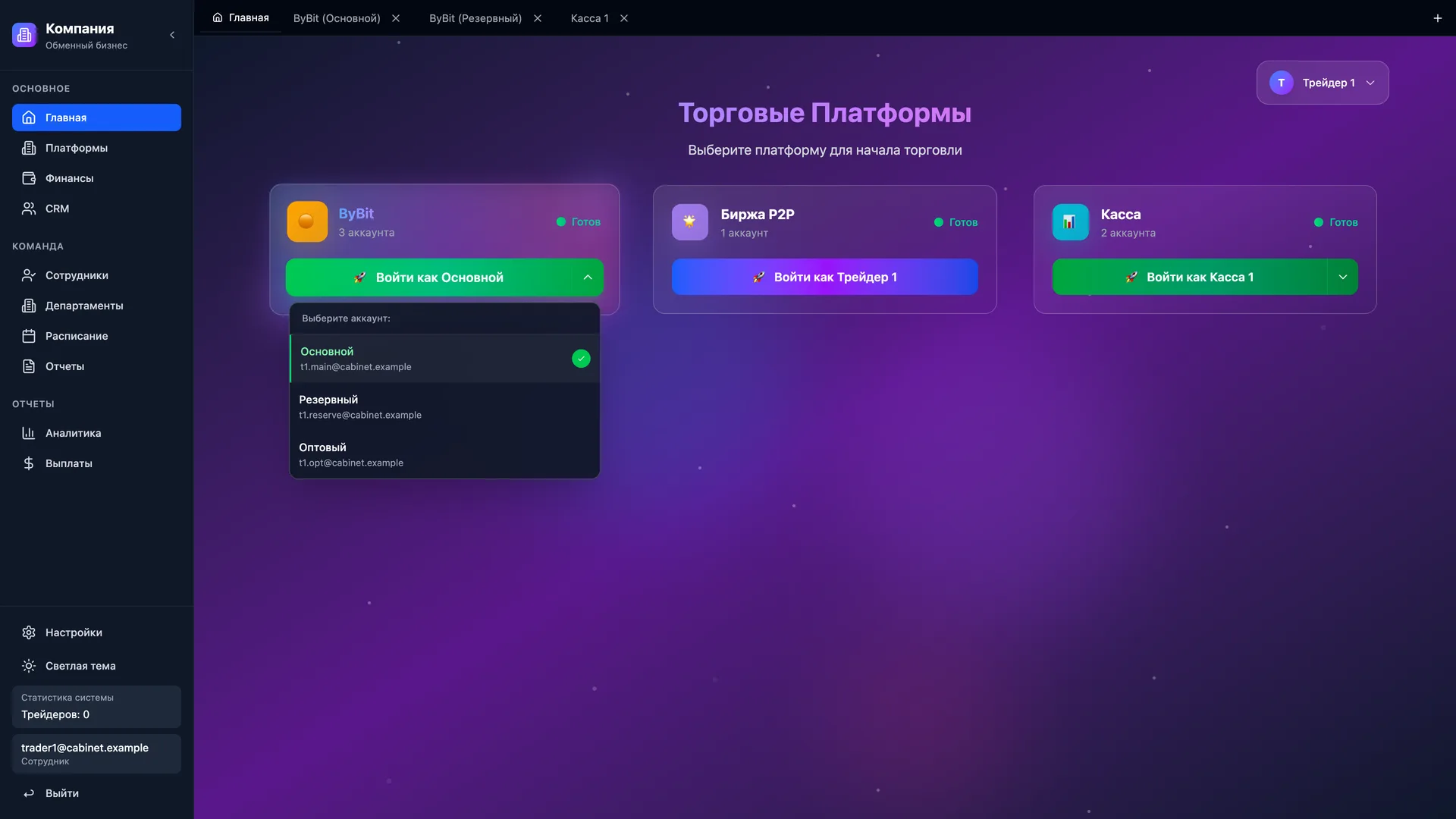Switch to the ByBit (Резервный) tab
The image size is (1456, 819).
click(475, 18)
